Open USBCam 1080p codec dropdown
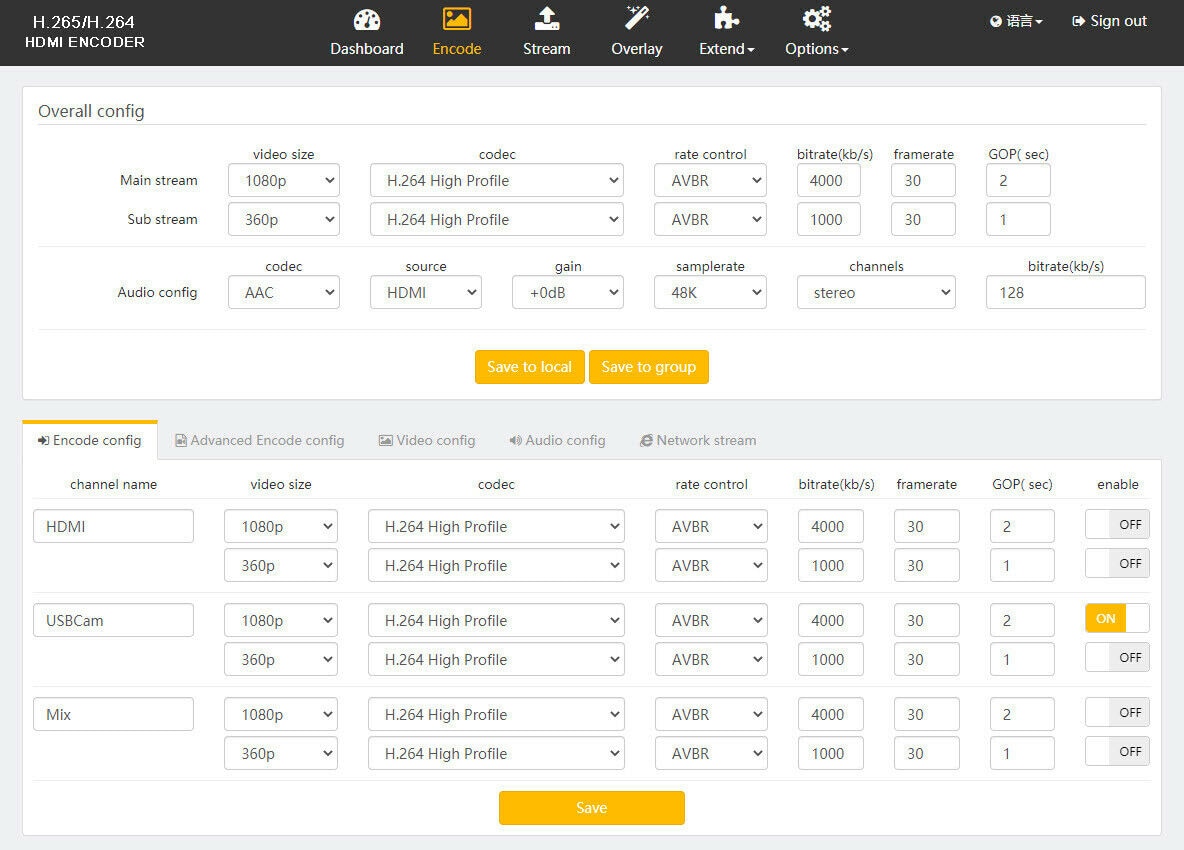 (x=496, y=621)
